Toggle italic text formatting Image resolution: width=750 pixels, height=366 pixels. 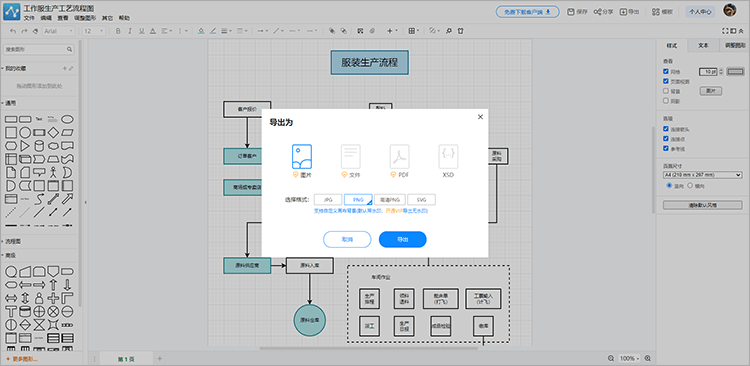tap(130, 31)
